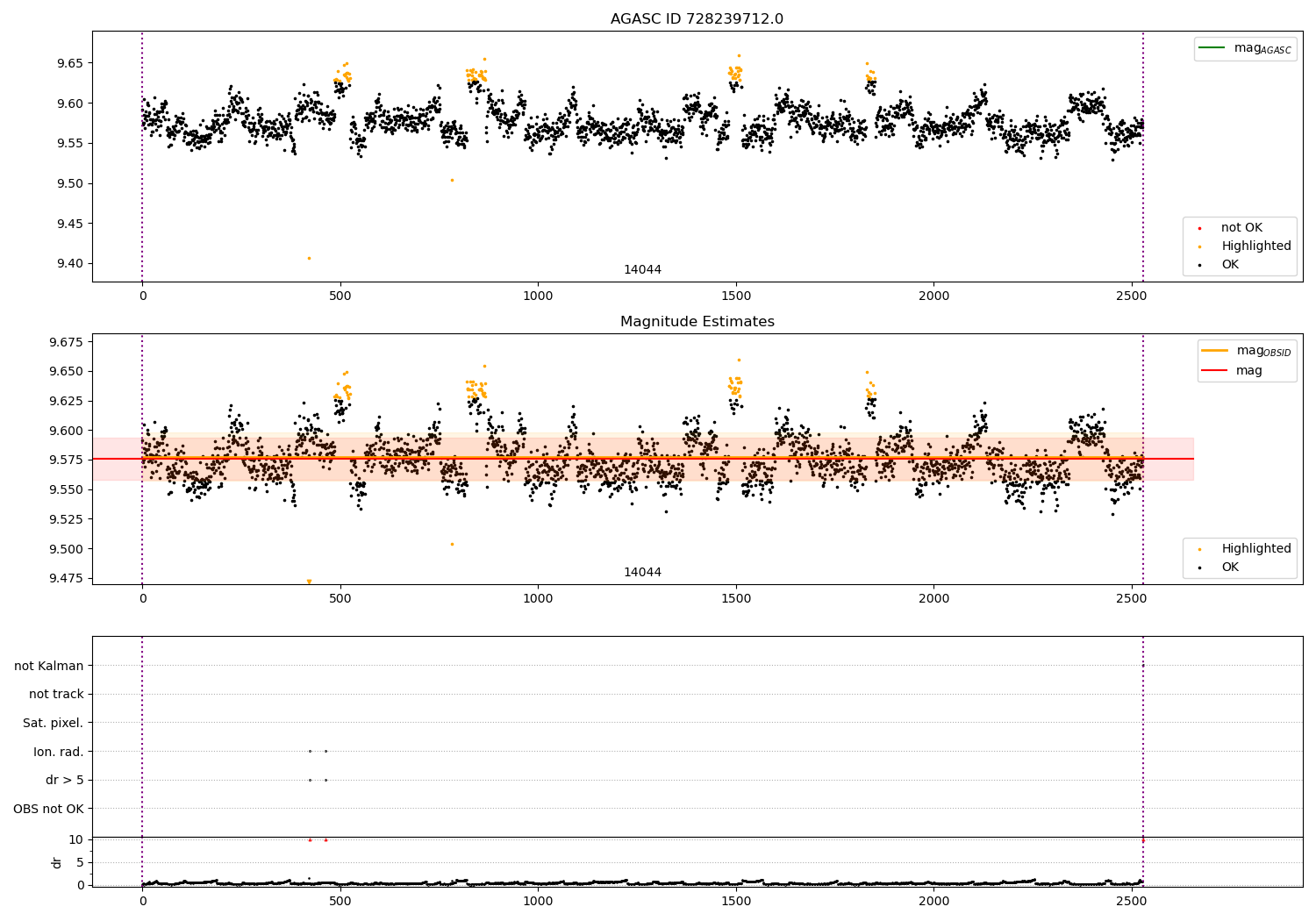Screen dimensions: 1316x921
Task: Click the 9.600 tick on Magnitude Estimates plot
Action: pyautogui.click(x=67, y=431)
